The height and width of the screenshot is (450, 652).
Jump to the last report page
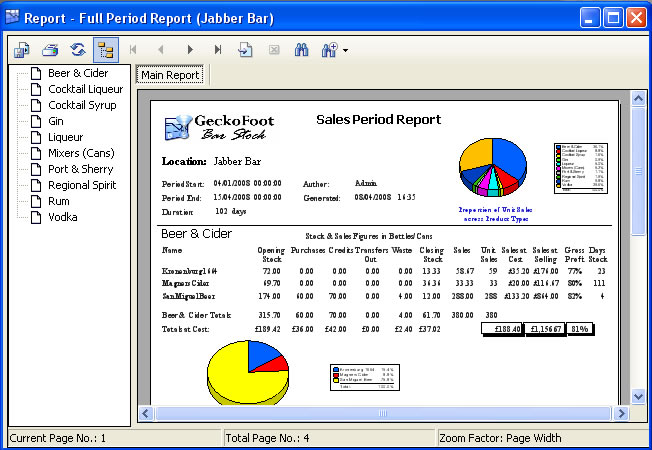(x=218, y=49)
